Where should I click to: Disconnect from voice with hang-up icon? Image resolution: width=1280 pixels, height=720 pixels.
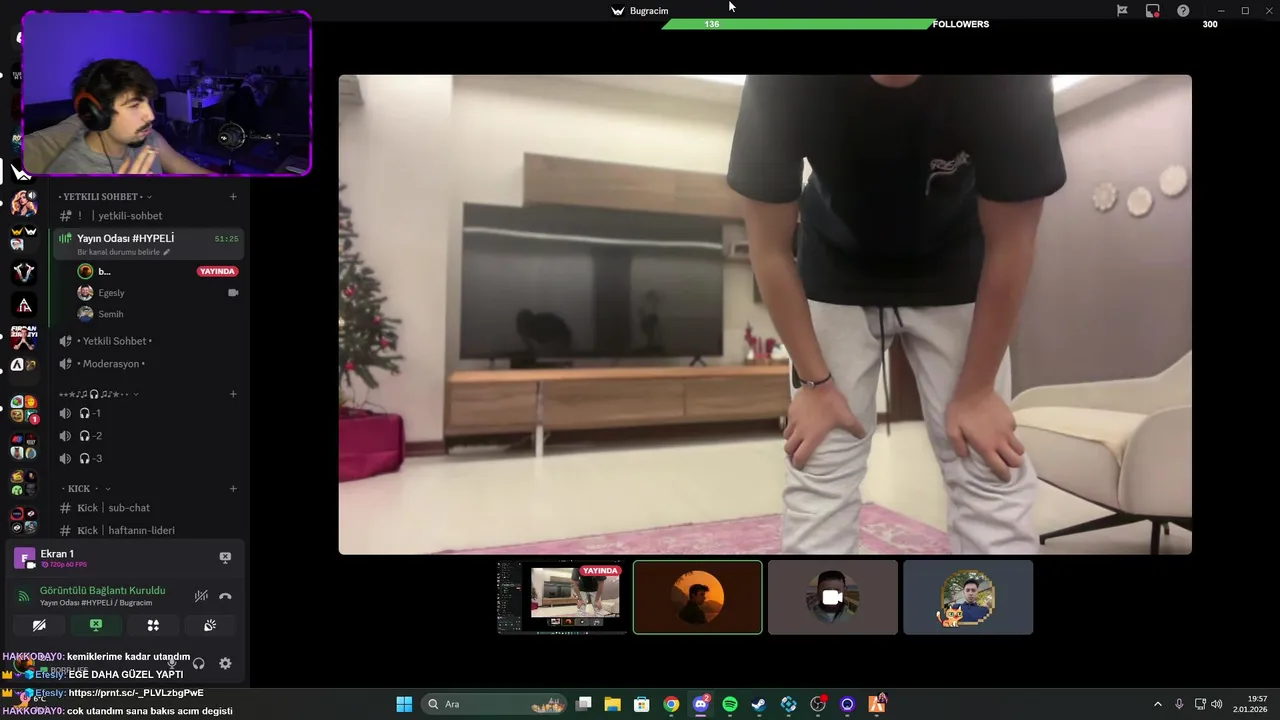[x=225, y=596]
